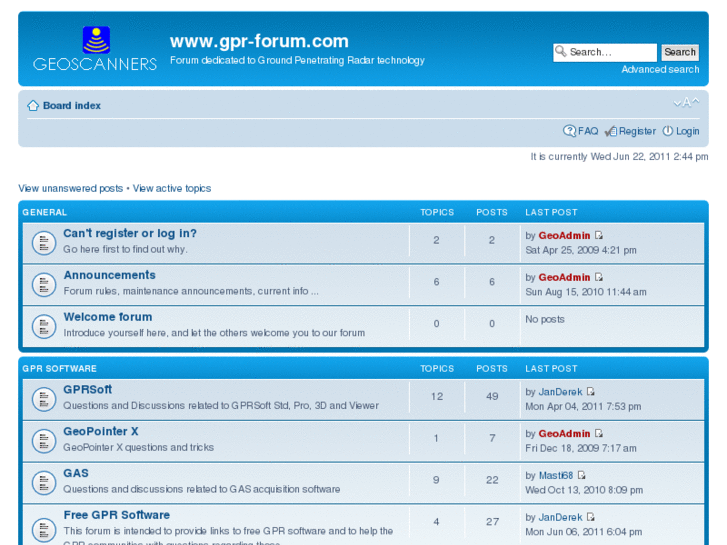Open the FAQ page
727x545 pixels.
pos(588,131)
